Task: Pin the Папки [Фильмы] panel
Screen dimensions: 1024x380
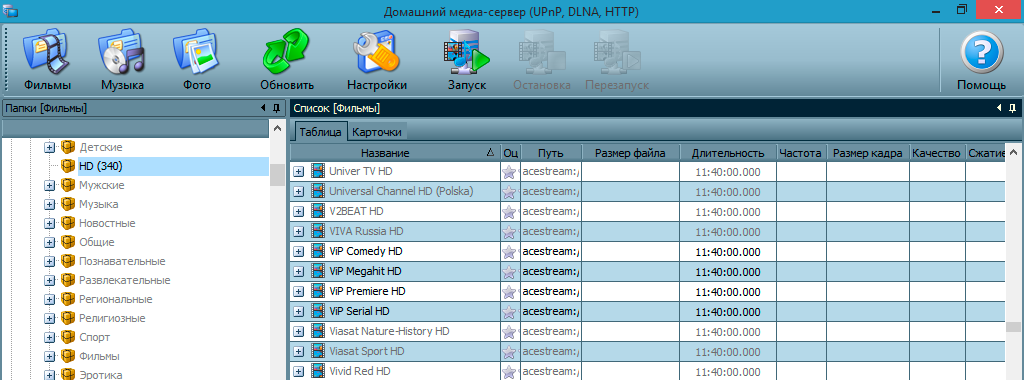Action: pos(276,108)
